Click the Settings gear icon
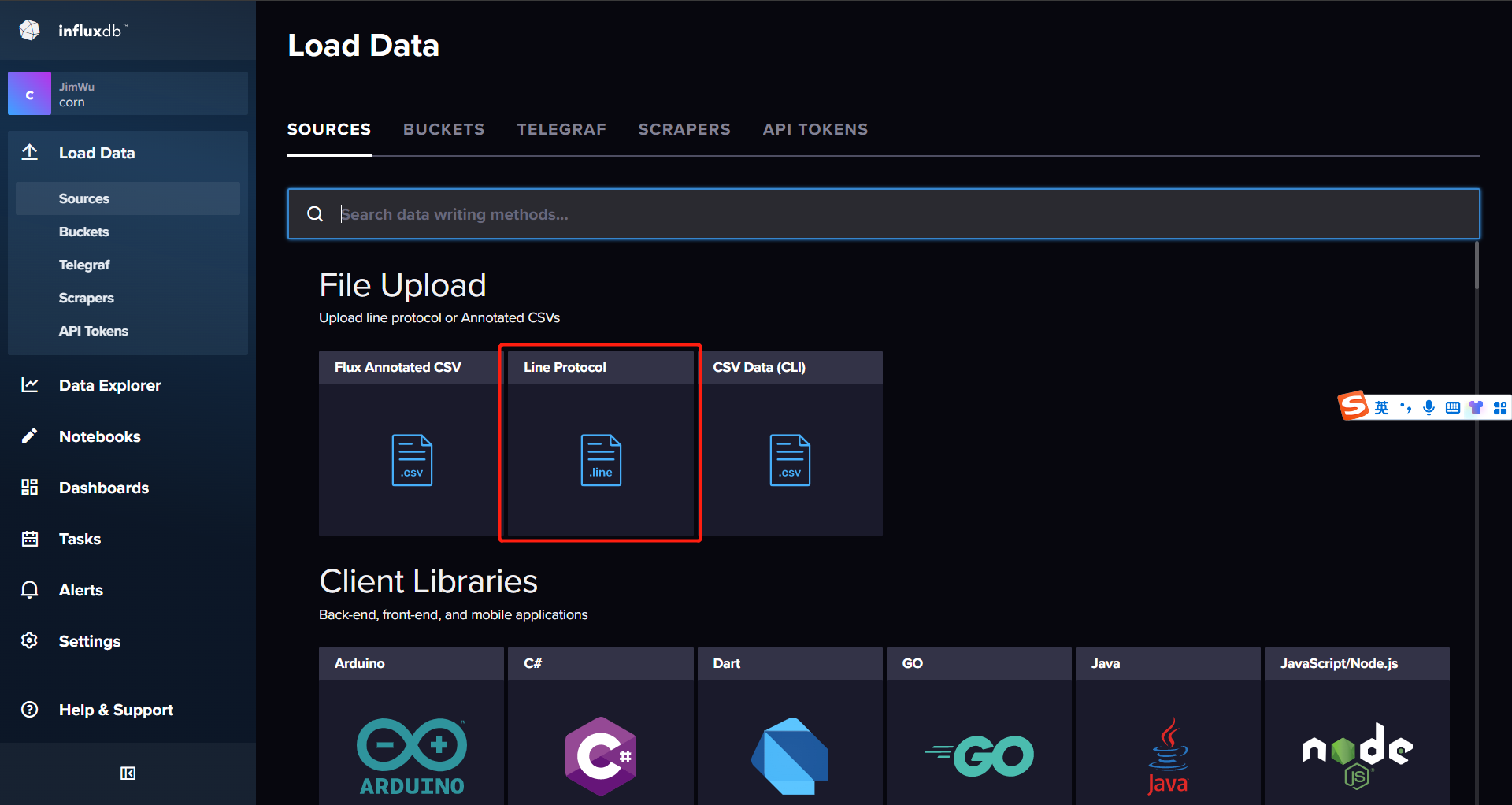Screen dimensions: 1512x805 tap(30, 640)
